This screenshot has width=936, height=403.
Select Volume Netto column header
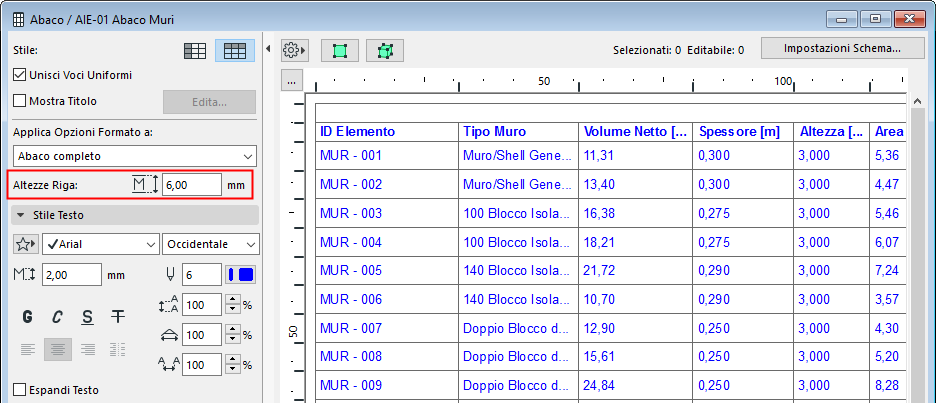pyautogui.click(x=635, y=132)
